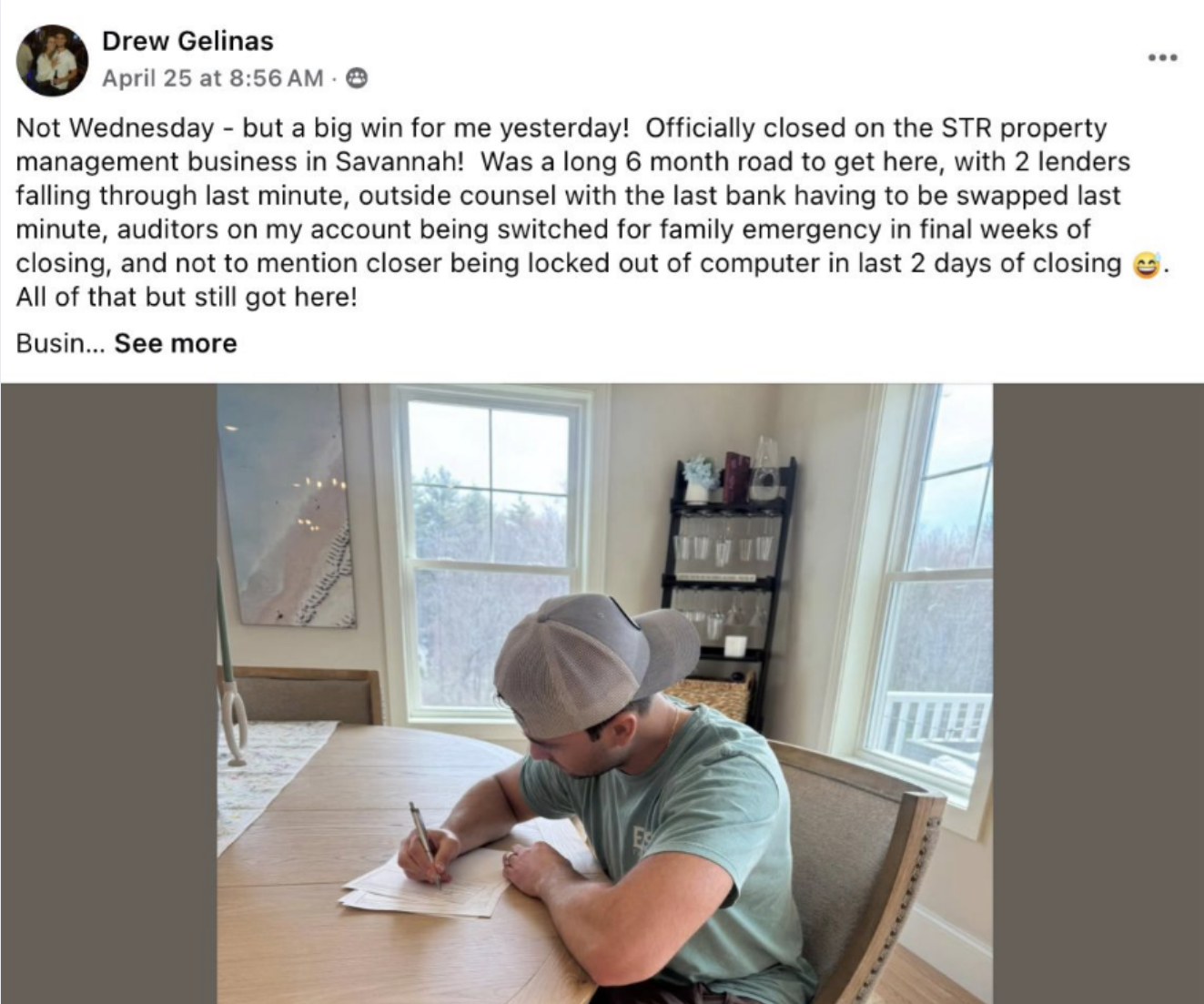1204x1004 pixels.
Task: Open the post options three-dot menu
Action: (1162, 58)
